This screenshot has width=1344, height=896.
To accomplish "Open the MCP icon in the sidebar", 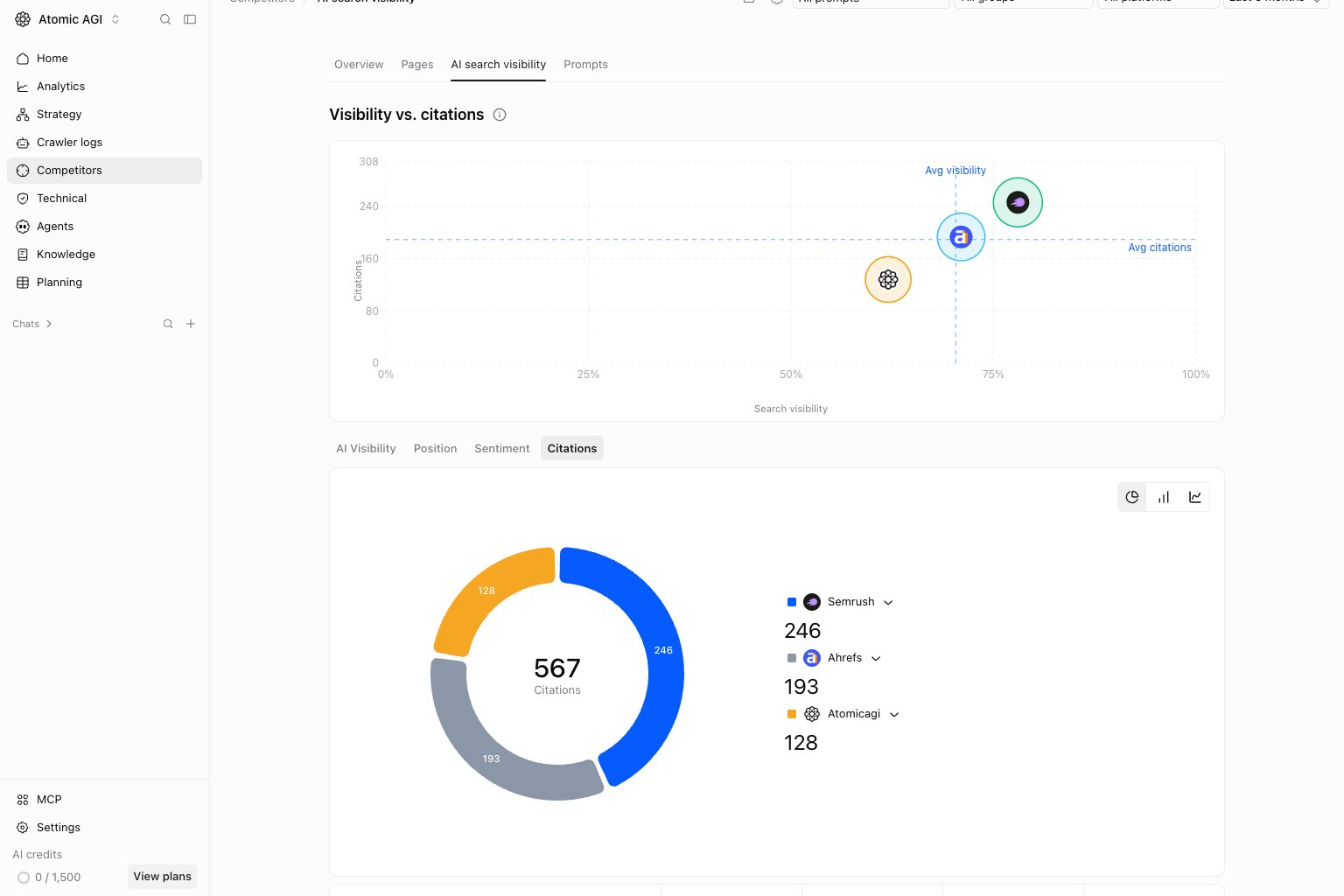I will coord(23,800).
